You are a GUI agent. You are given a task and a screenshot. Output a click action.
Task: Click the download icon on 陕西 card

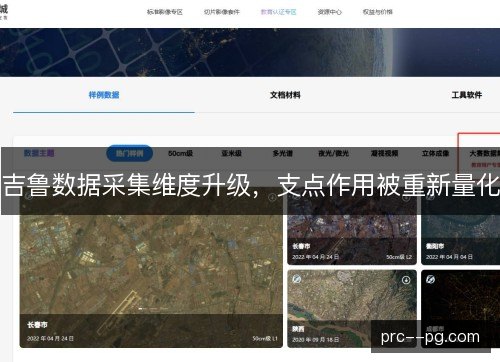[406, 280]
